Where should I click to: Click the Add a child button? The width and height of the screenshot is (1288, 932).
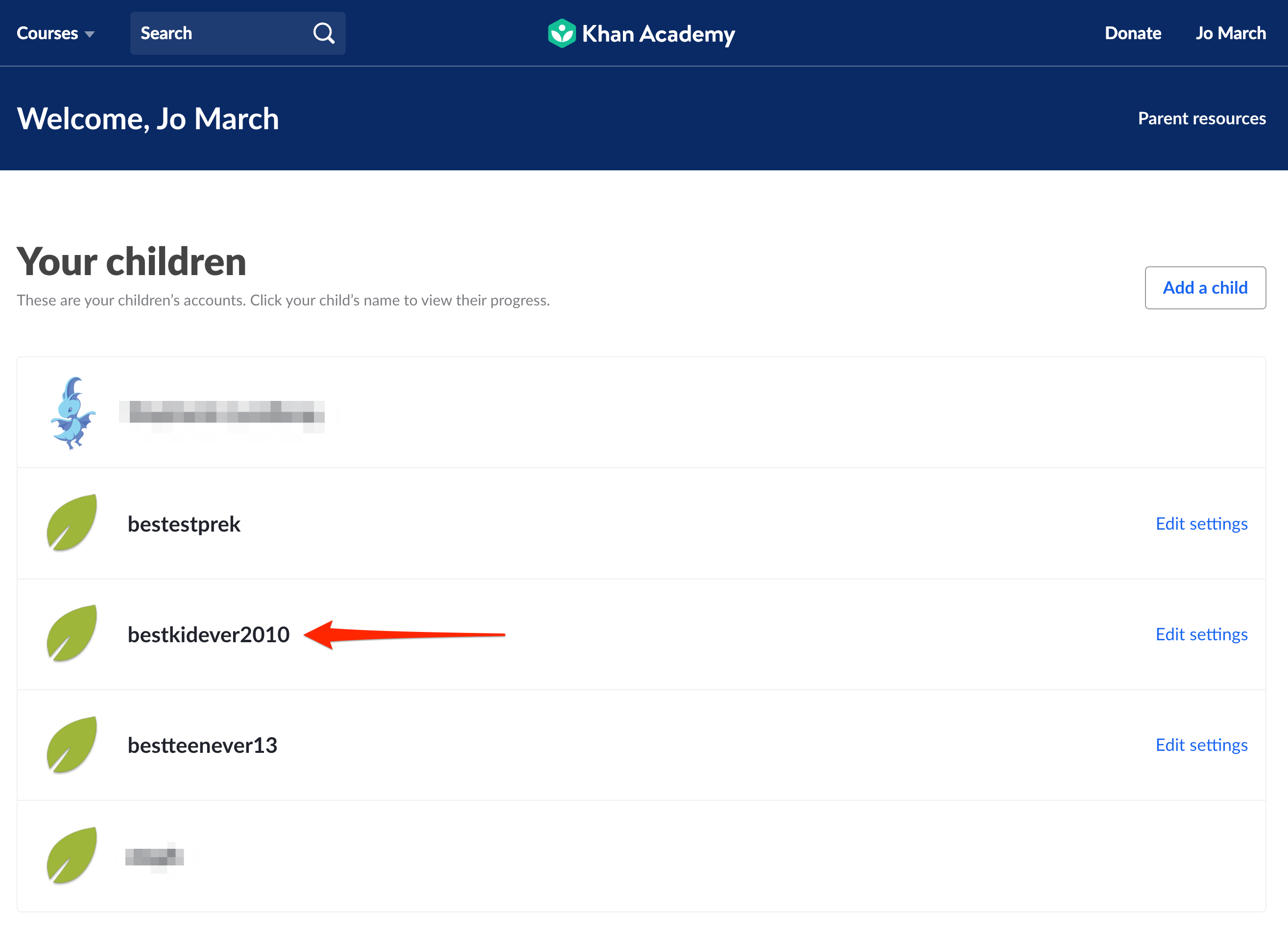point(1205,288)
